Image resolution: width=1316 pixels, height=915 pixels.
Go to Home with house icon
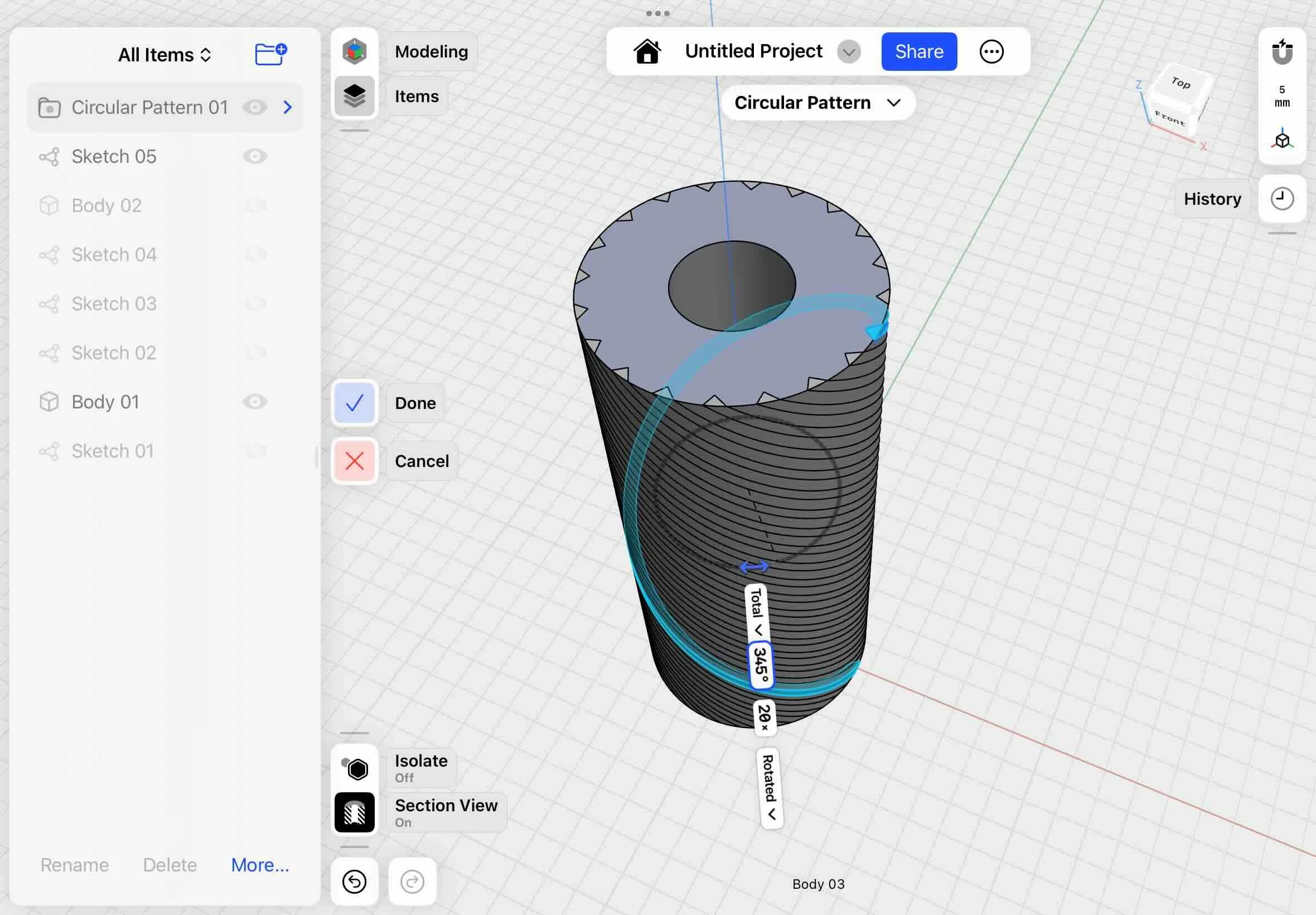pyautogui.click(x=647, y=51)
